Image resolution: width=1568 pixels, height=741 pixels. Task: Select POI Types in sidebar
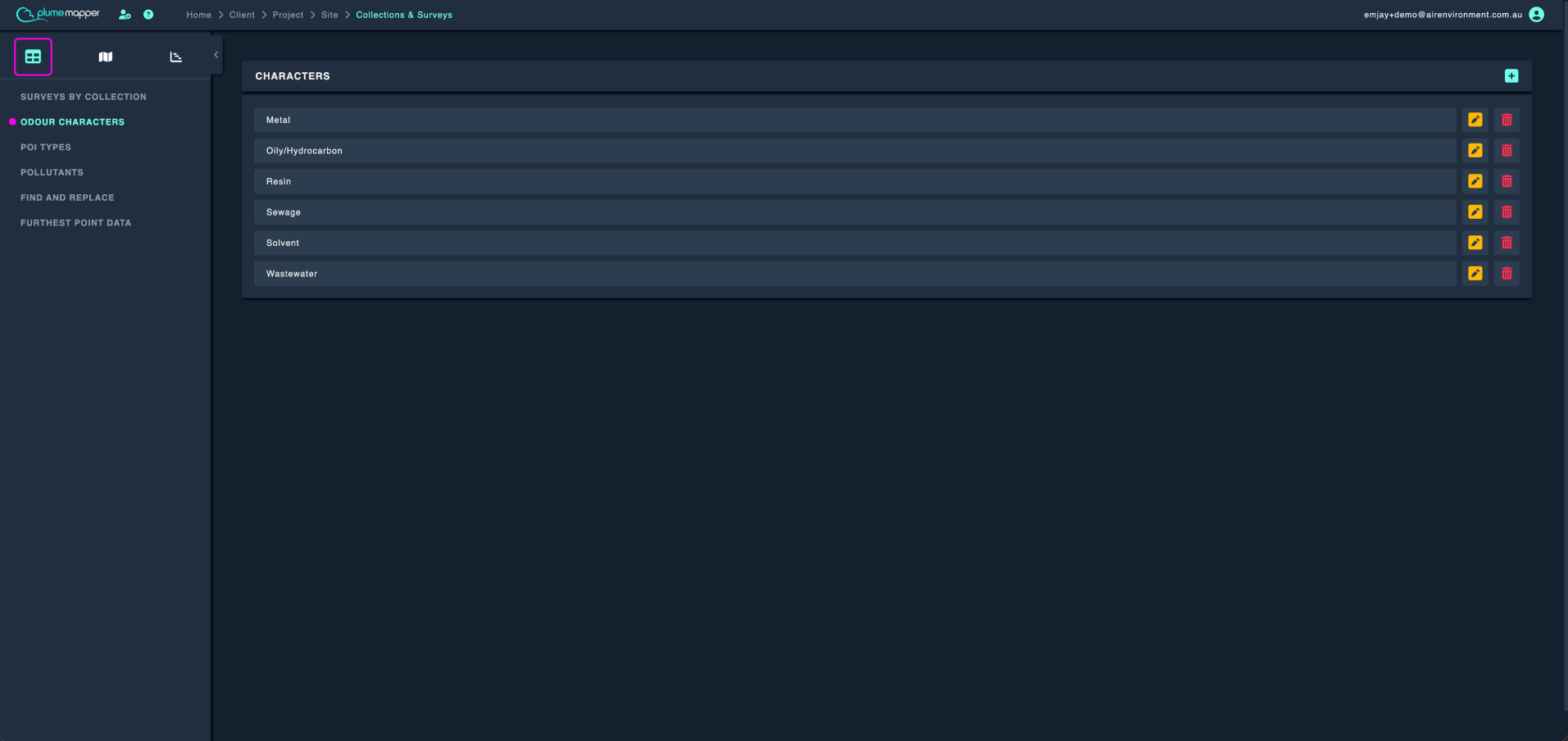point(46,148)
